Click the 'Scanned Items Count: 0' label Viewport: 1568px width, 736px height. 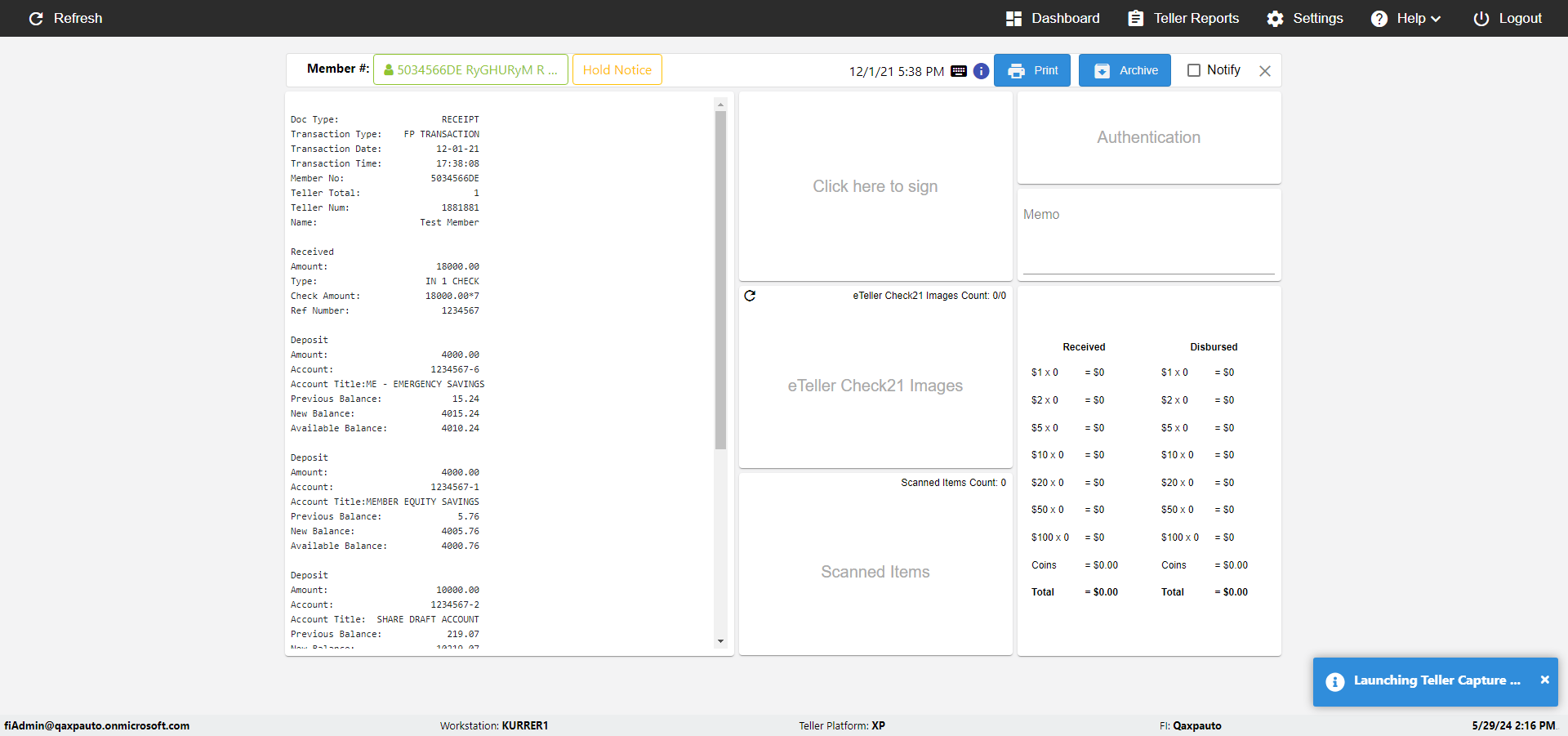(x=953, y=483)
